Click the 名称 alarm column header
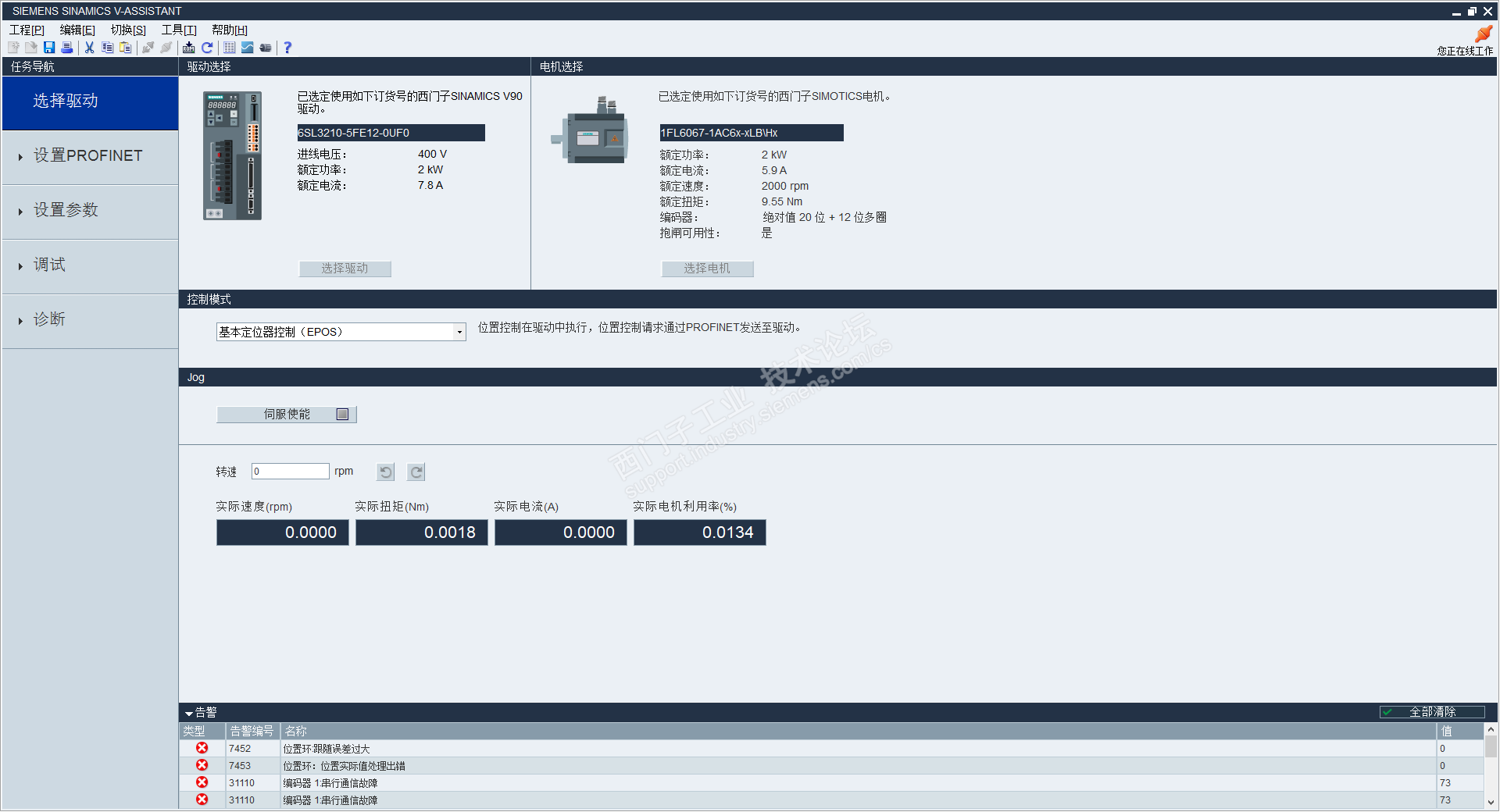This screenshot has width=1500, height=812. [x=858, y=731]
